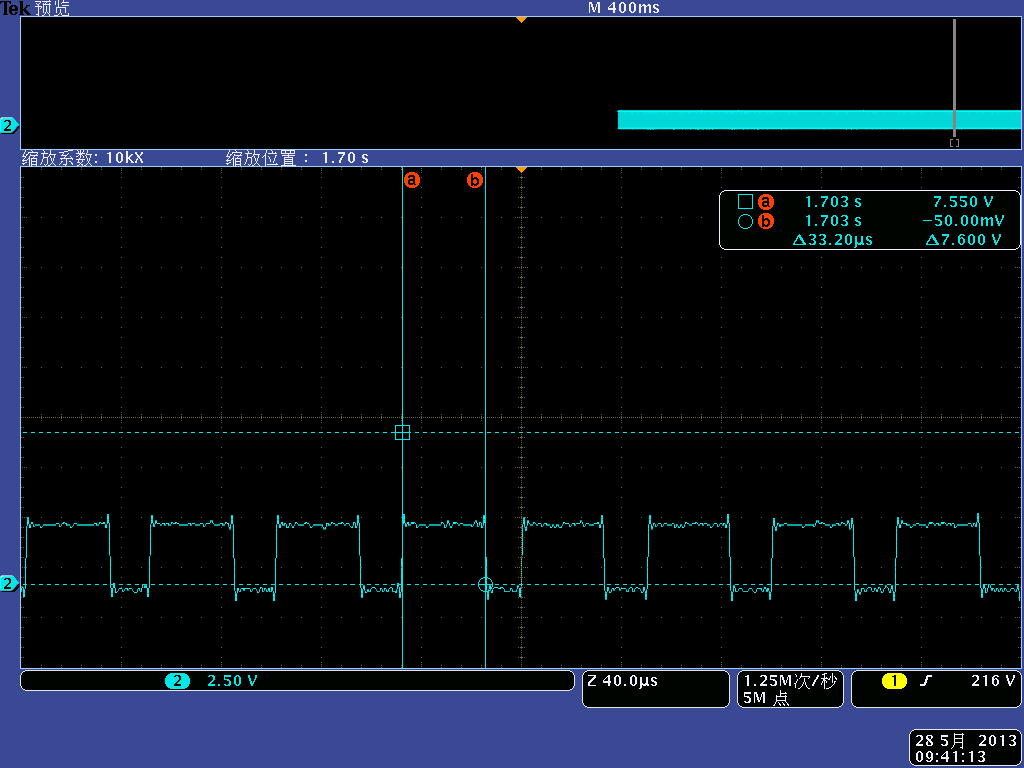Click the cursor b marker label

point(475,180)
